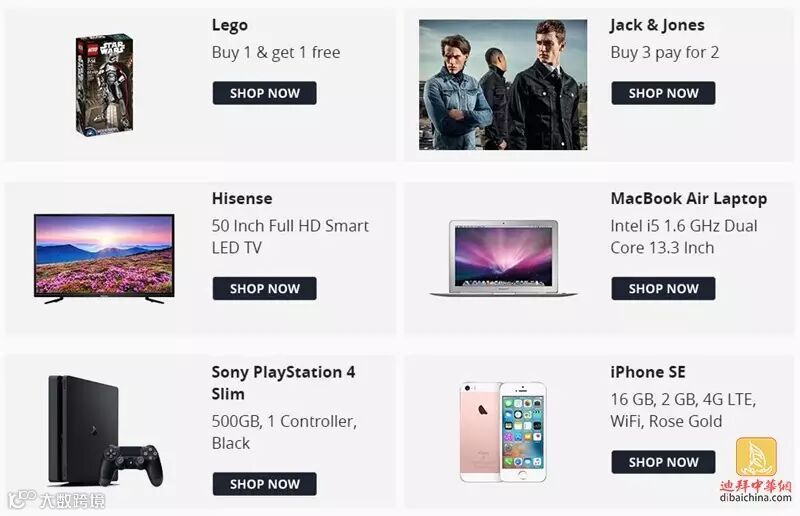
Task: Open the MacBook Air Laptop title link
Action: click(x=689, y=199)
